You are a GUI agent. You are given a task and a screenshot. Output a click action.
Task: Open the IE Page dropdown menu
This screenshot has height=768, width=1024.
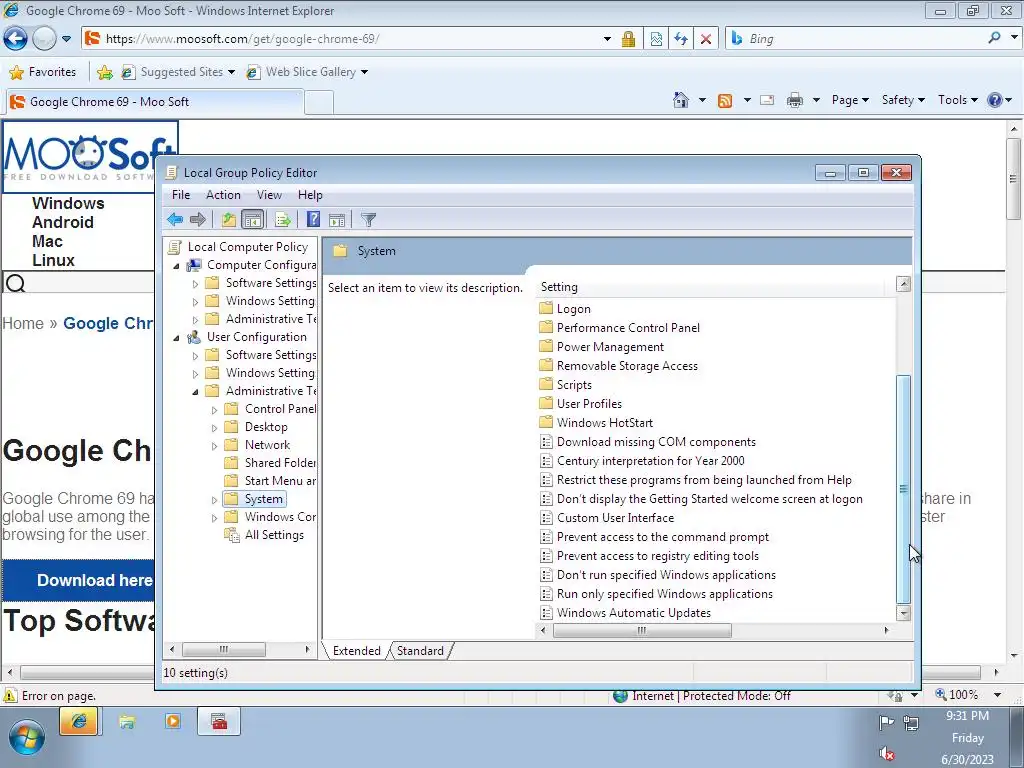850,100
